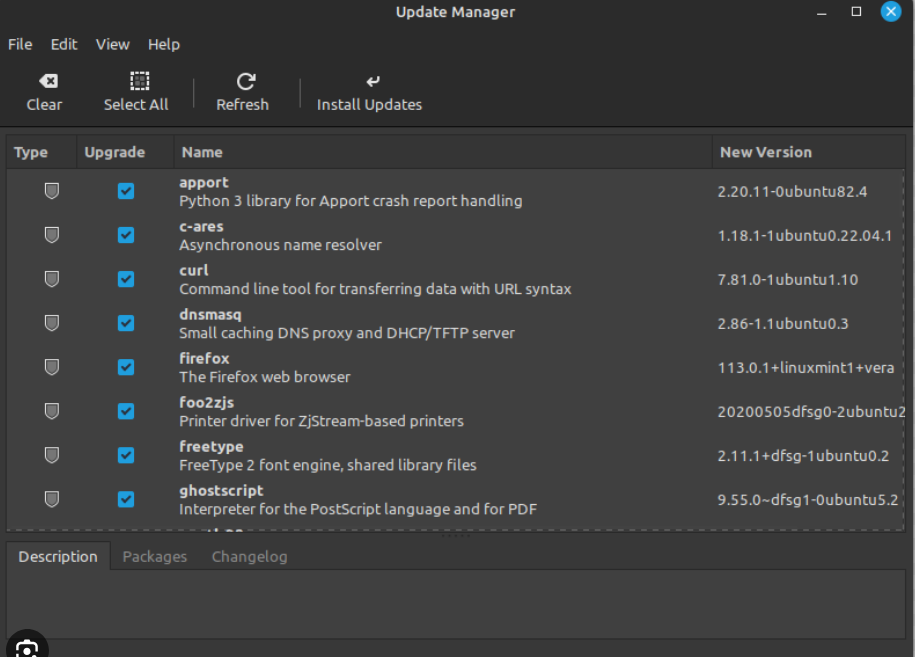Viewport: 915px width, 657px height.
Task: Uncheck the apport upgrade checkbox
Action: [126, 191]
